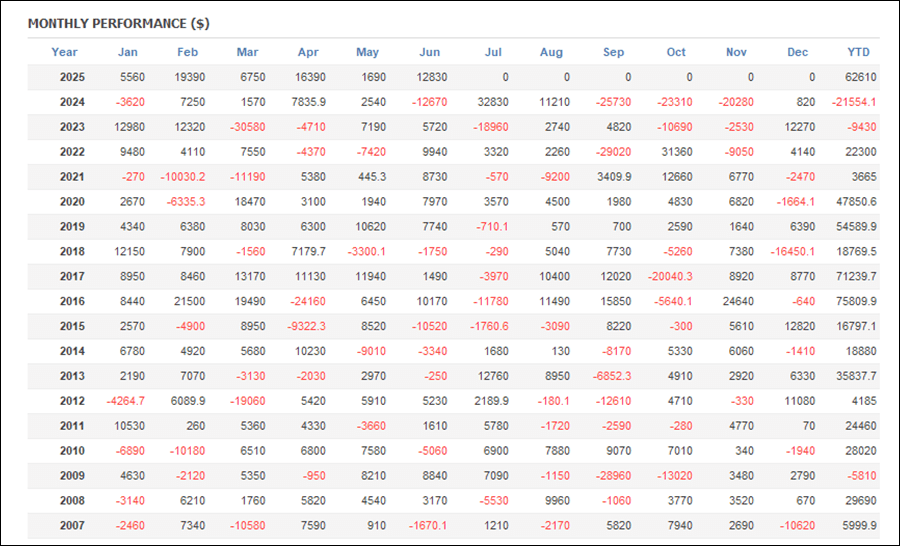Click the Monthly Performance ($) heading
This screenshot has height=546, width=900.
[119, 24]
